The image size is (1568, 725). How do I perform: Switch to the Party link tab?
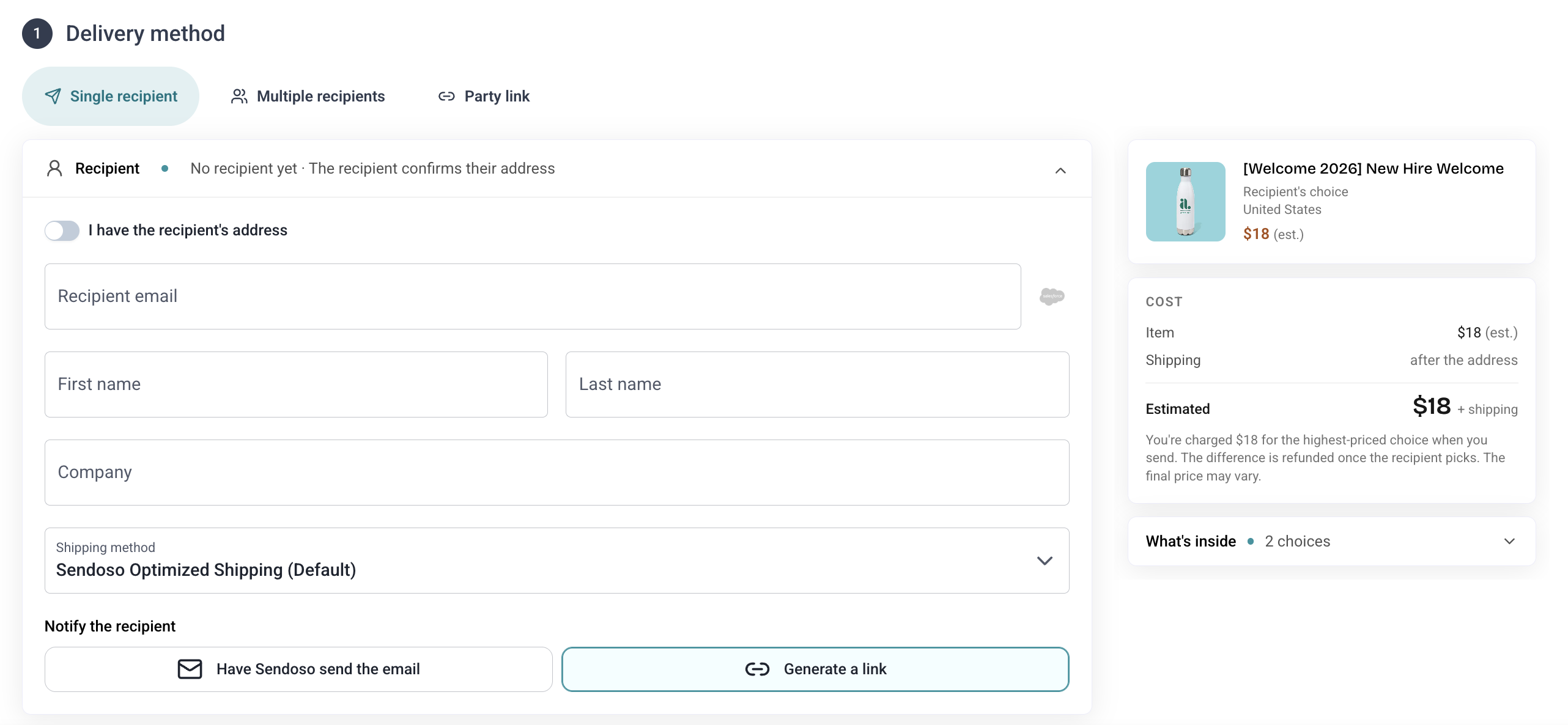point(484,96)
